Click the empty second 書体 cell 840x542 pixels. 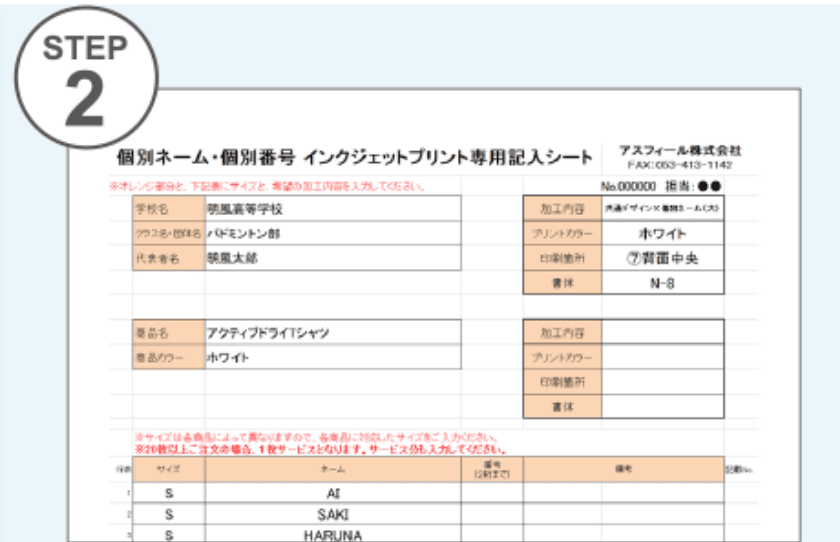pos(661,406)
